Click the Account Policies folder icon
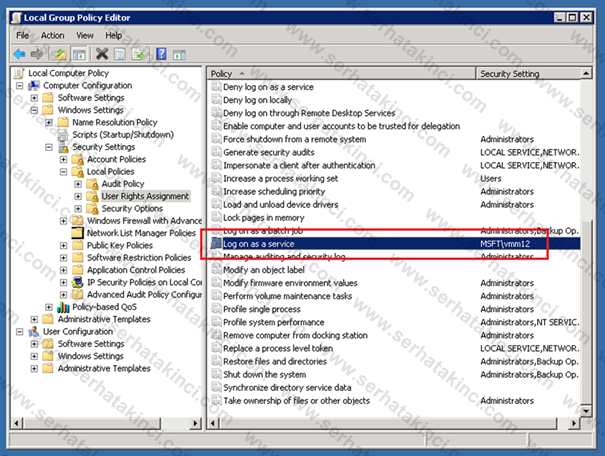Screen dimensions: 605x456 click(x=78, y=159)
